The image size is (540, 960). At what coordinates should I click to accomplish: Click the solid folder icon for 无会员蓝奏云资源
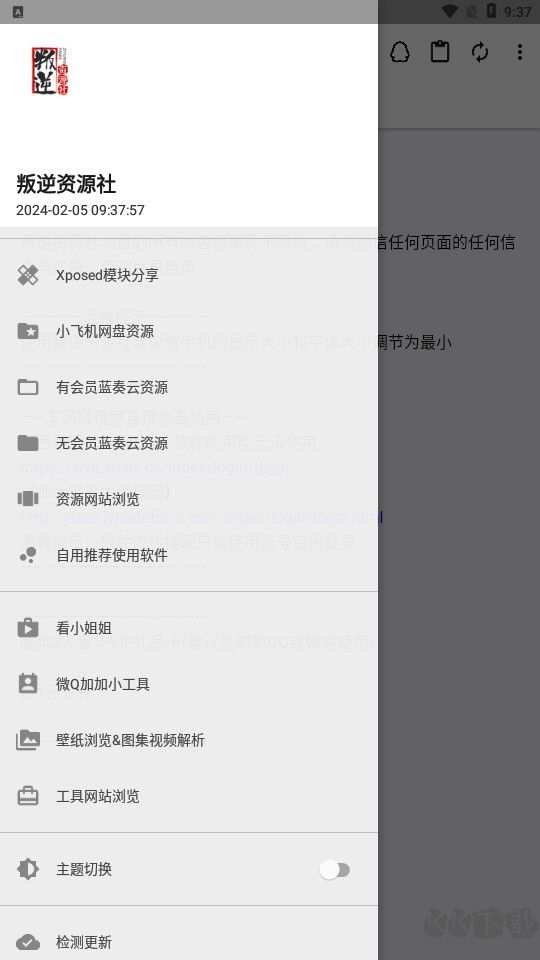[x=28, y=443]
